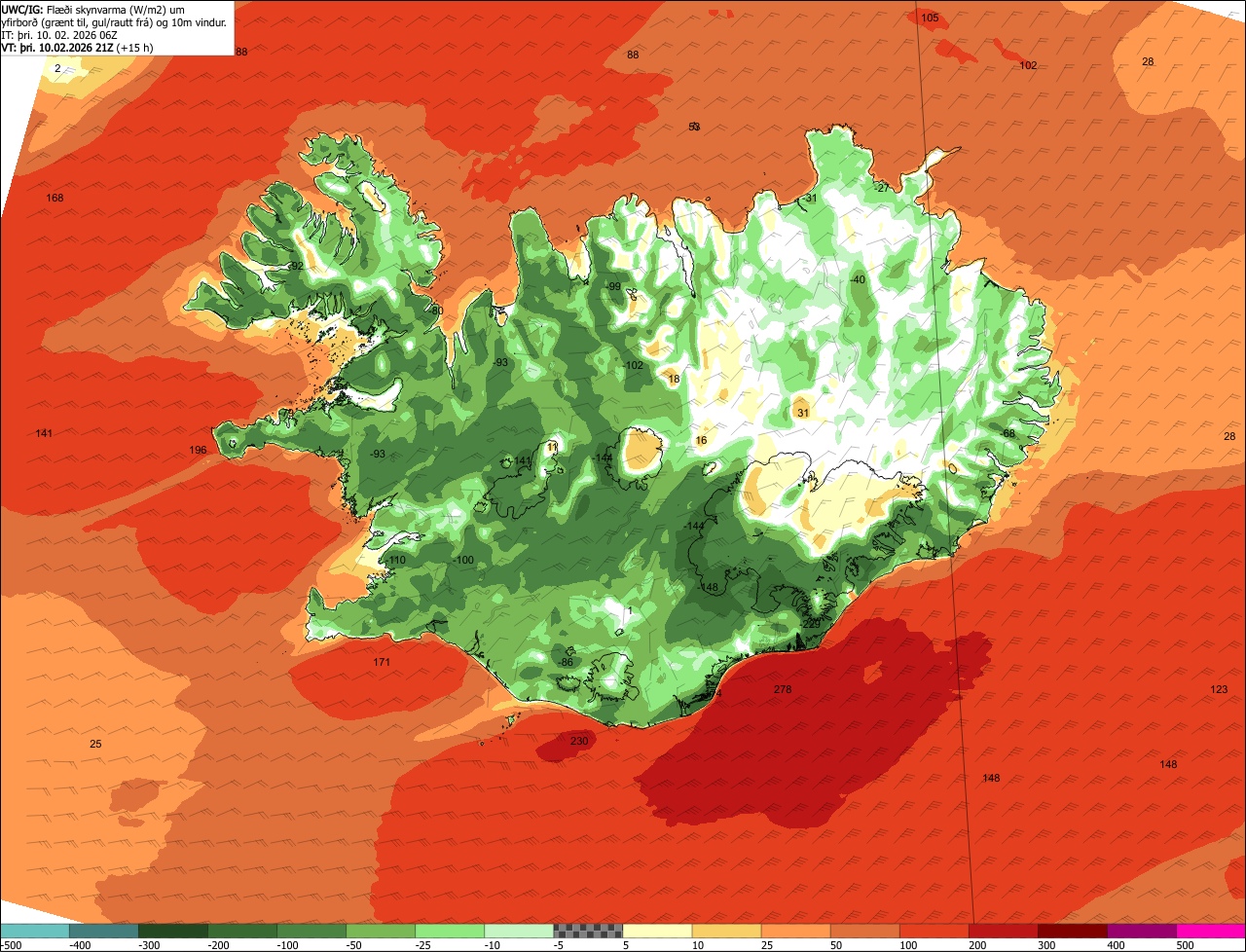Click the map value '-102' in the central north

point(634,365)
